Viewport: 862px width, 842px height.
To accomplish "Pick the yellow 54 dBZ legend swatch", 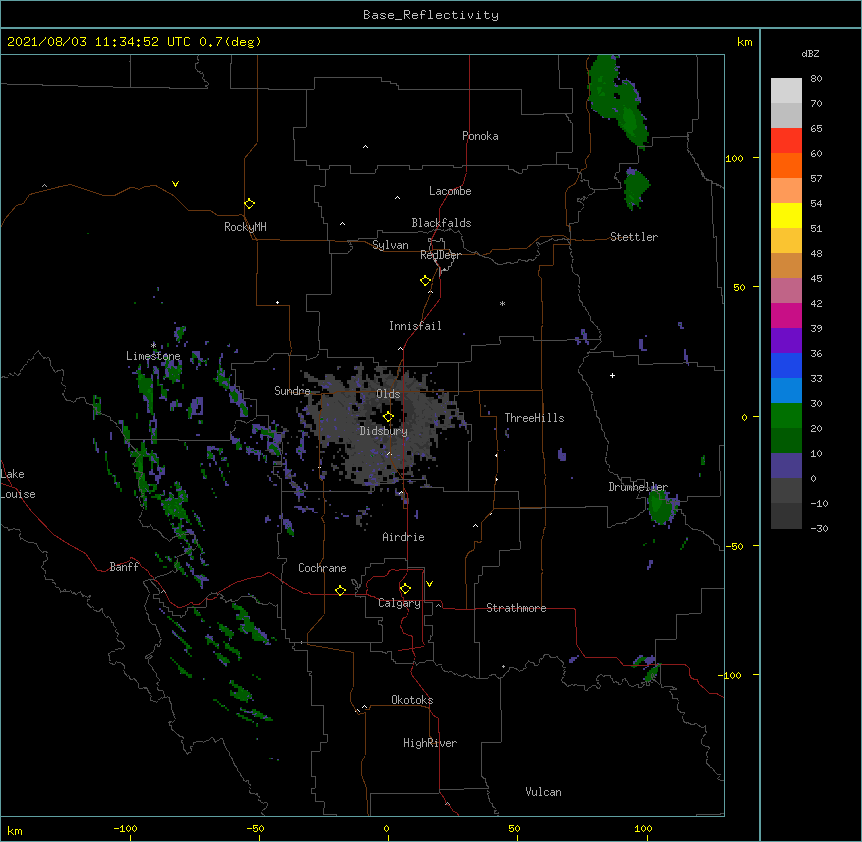I will [786, 215].
